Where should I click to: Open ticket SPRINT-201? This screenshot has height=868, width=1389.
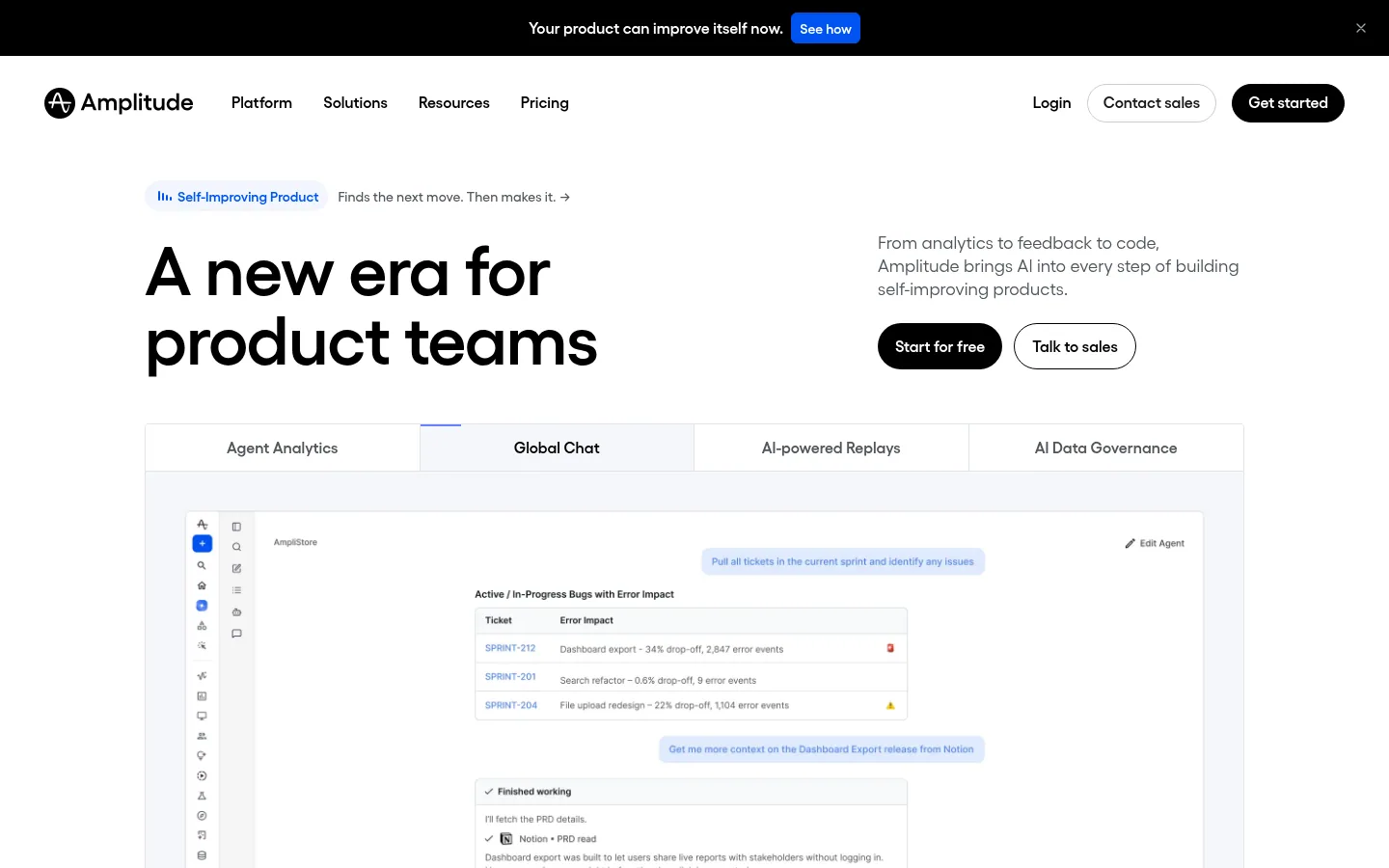point(510,677)
